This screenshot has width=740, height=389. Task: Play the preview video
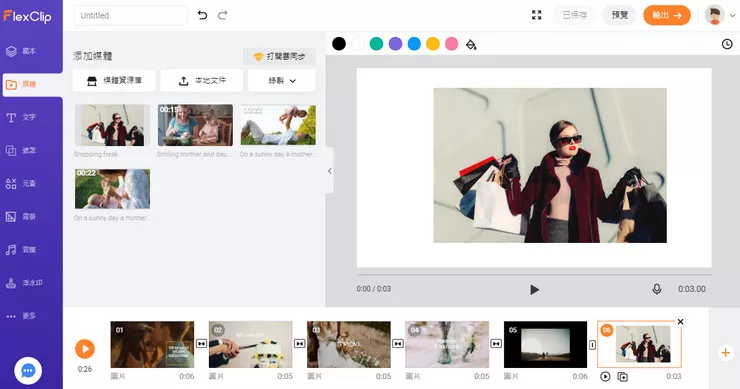coord(534,289)
